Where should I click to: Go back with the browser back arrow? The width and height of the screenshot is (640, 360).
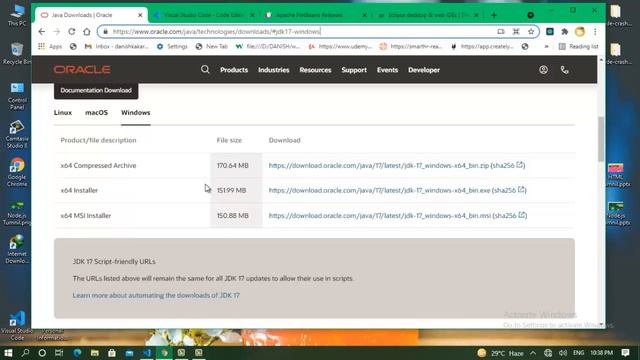click(x=42, y=31)
